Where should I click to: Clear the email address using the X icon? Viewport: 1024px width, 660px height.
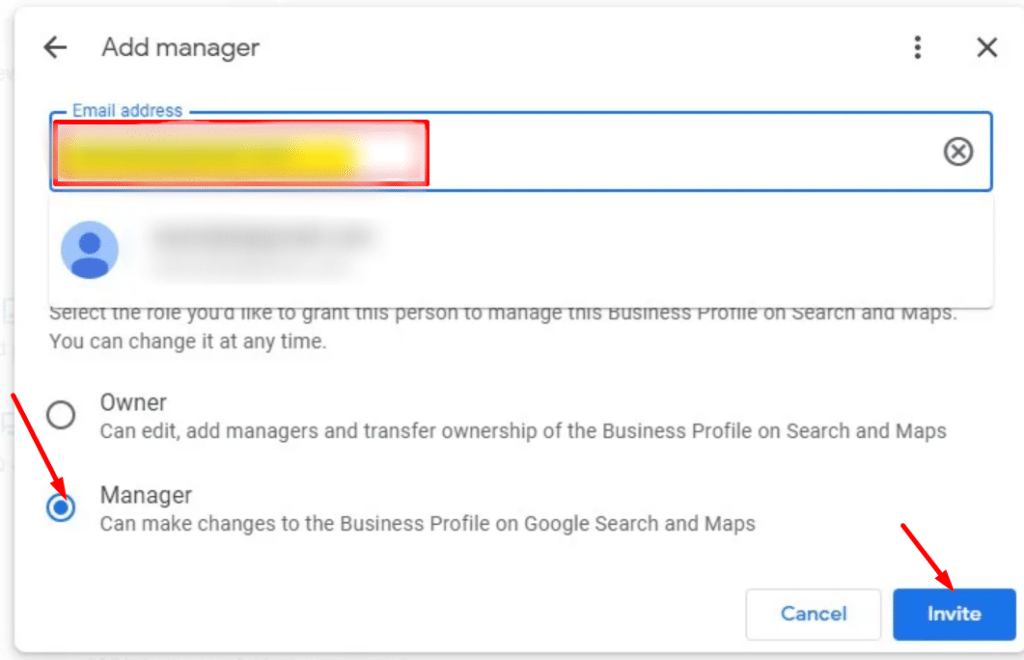(958, 151)
